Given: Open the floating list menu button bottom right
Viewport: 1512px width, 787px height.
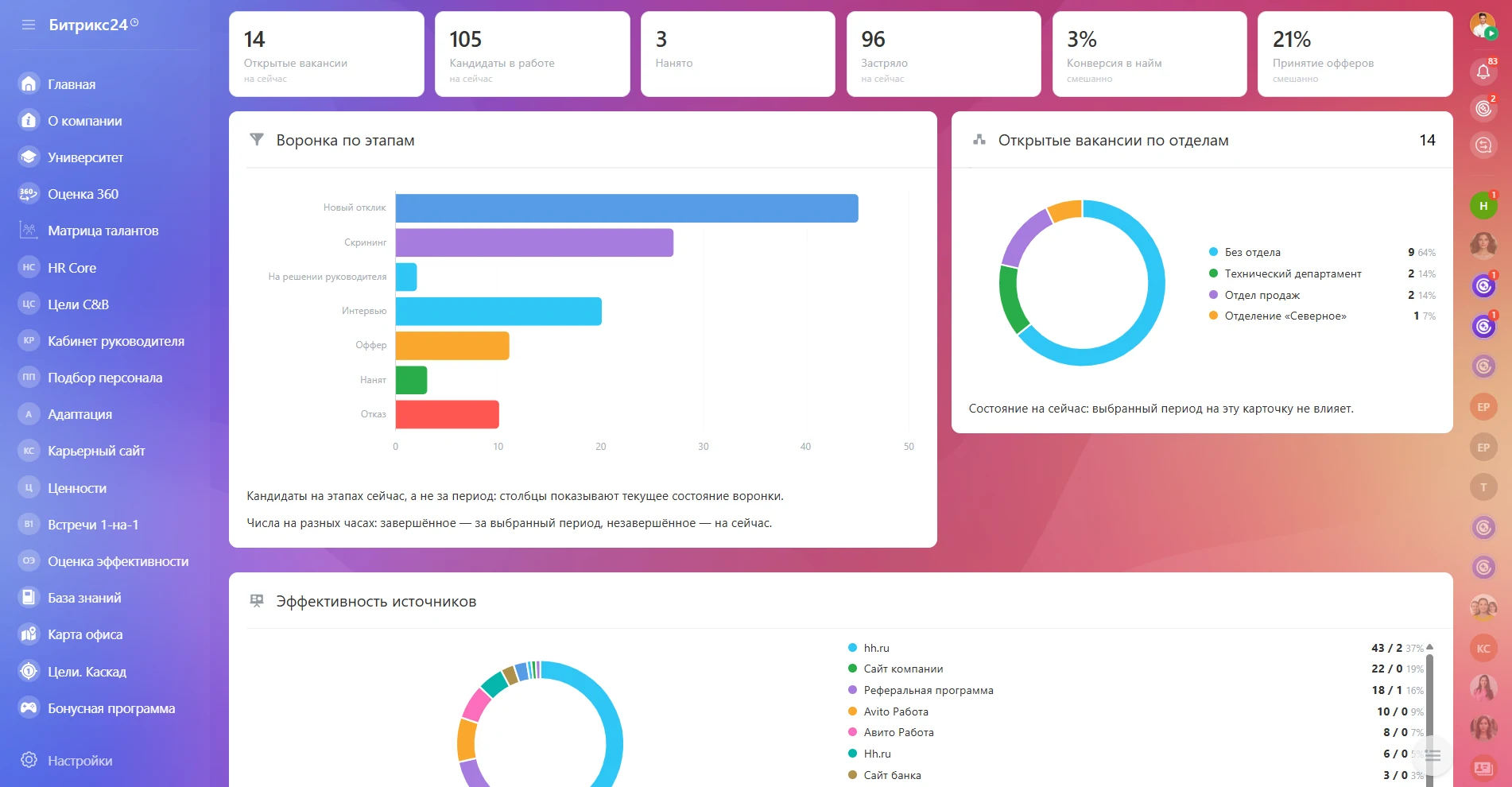Looking at the screenshot, I should (x=1433, y=755).
